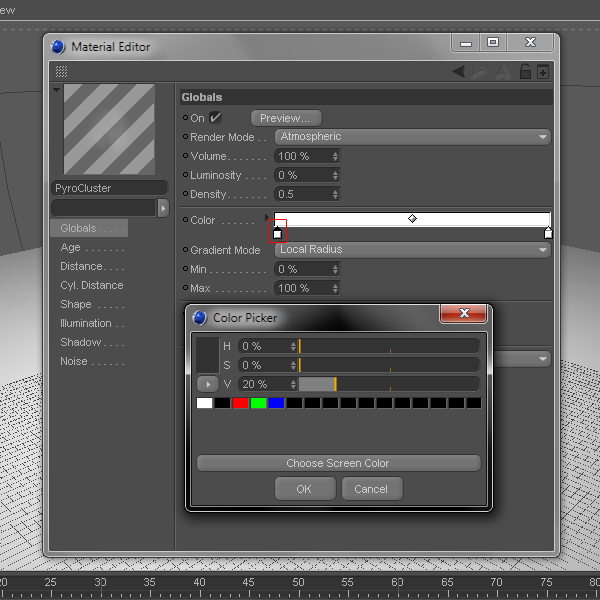Click the Max 100 % input field
The image size is (600, 600).
coord(303,288)
